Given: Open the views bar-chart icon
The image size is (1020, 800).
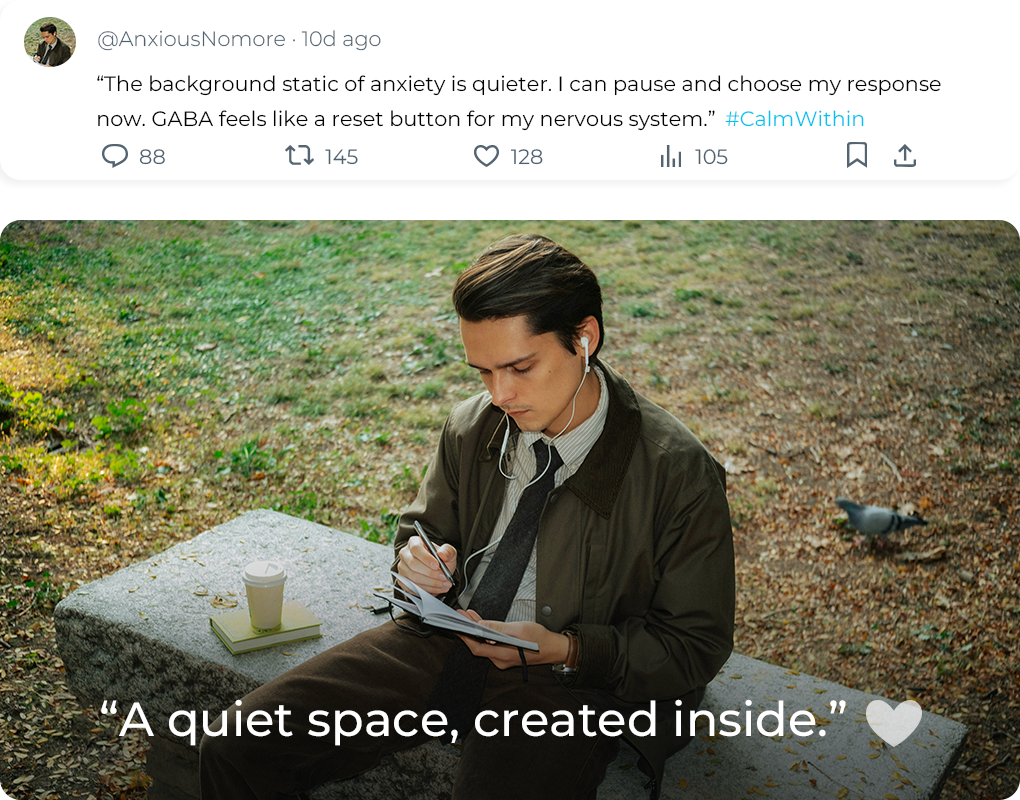Looking at the screenshot, I should pyautogui.click(x=671, y=157).
